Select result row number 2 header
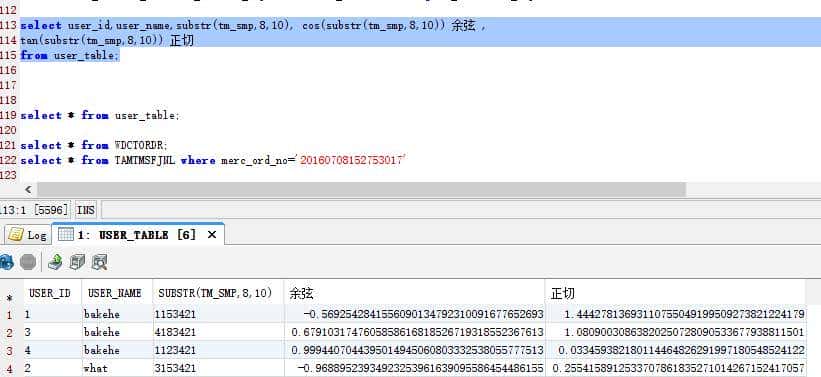821x377 pixels. coord(10,332)
